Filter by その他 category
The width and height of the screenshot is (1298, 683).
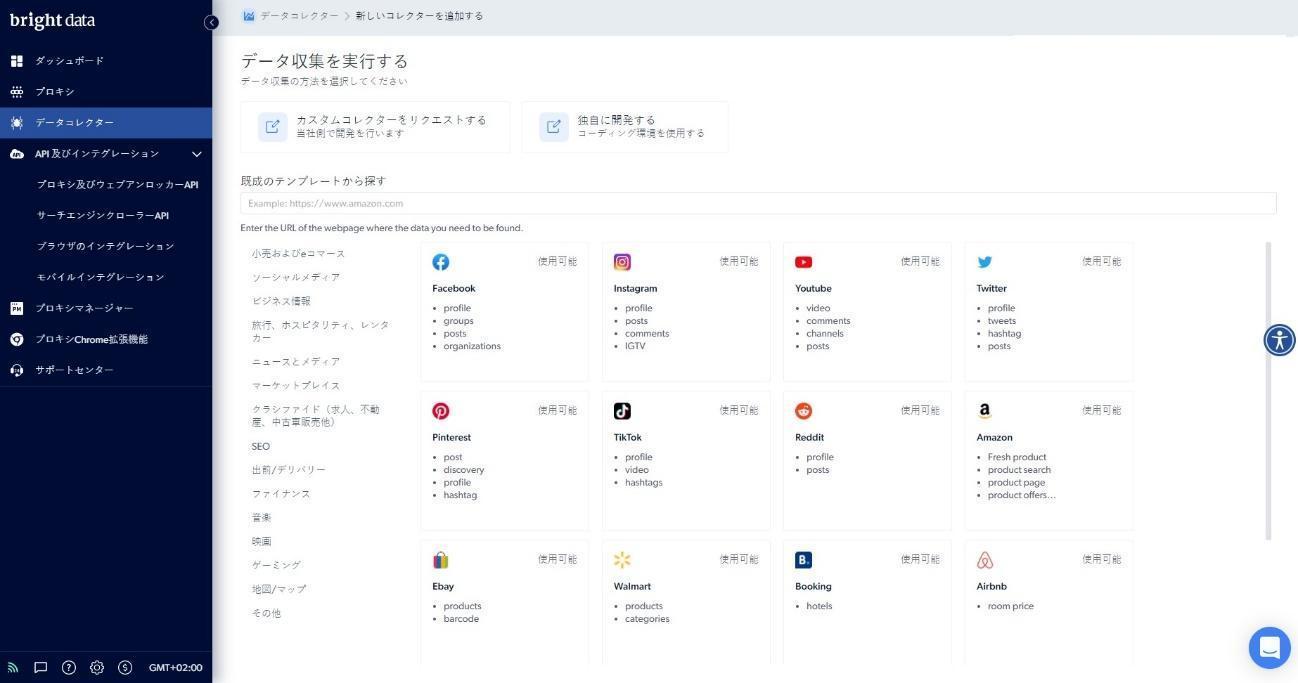click(x=266, y=614)
